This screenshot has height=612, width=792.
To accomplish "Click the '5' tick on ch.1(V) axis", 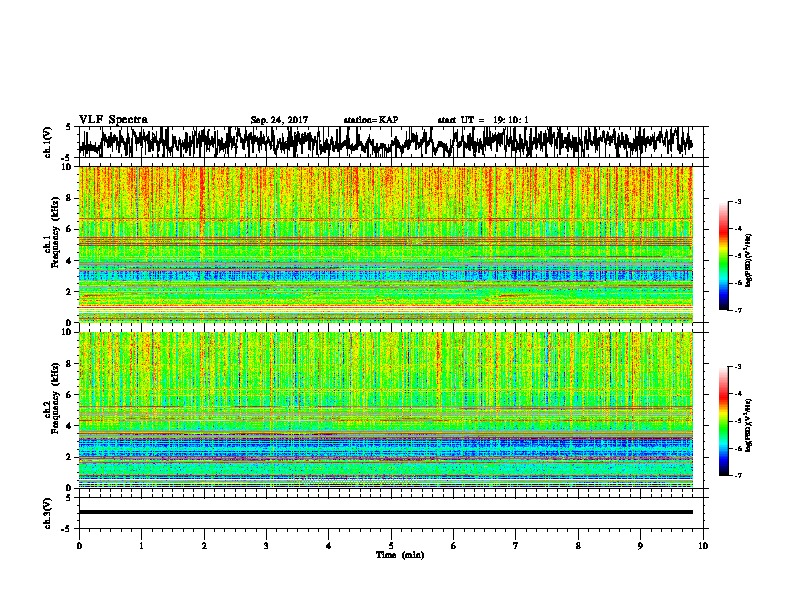I will [68, 127].
